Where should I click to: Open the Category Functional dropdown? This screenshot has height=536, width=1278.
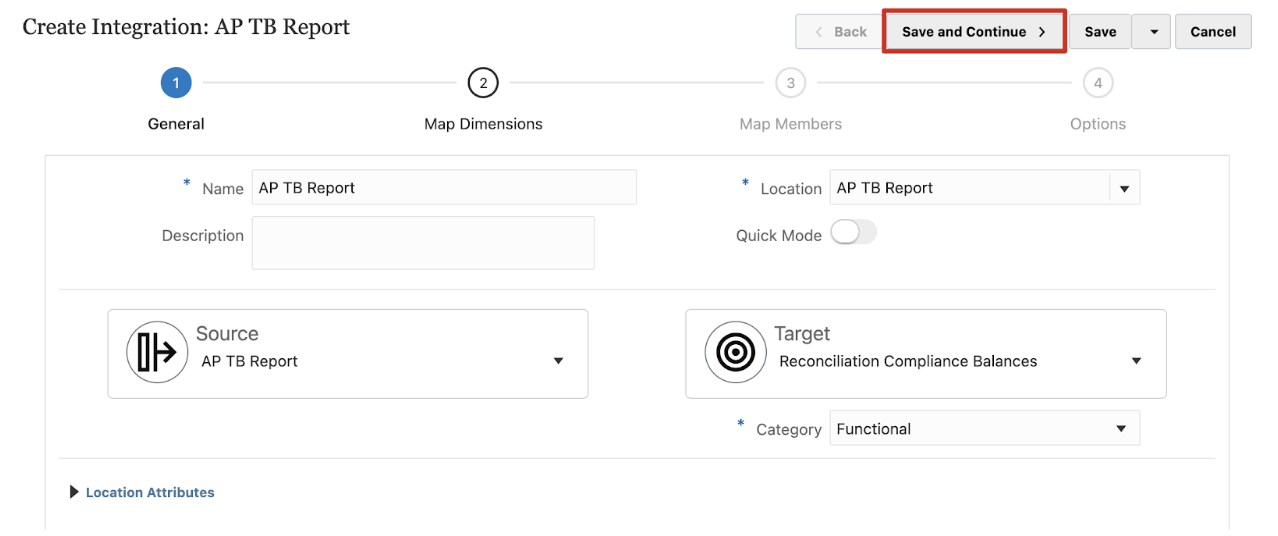pyautogui.click(x=1121, y=429)
